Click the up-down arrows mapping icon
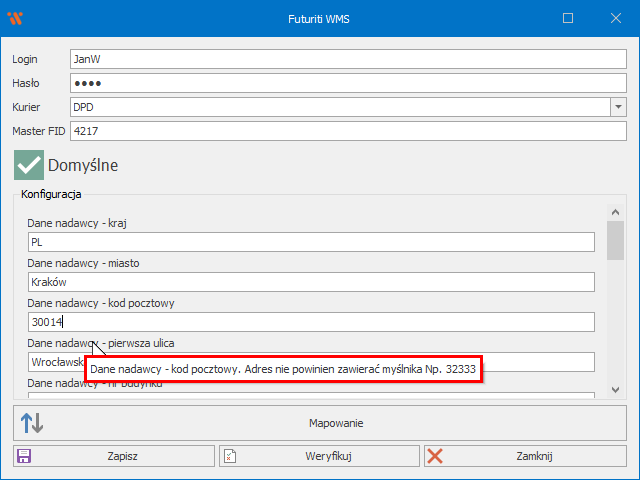The image size is (640, 480). coord(32,423)
